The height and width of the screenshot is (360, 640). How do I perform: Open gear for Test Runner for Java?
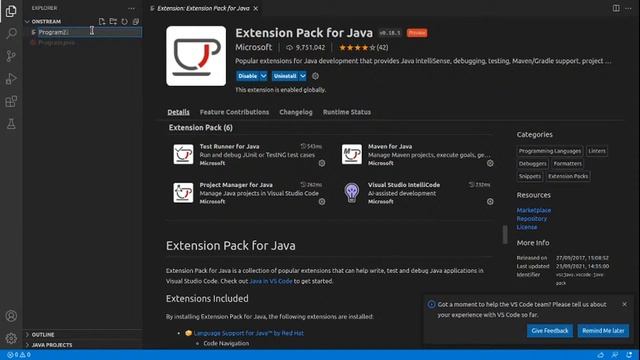pyautogui.click(x=322, y=163)
